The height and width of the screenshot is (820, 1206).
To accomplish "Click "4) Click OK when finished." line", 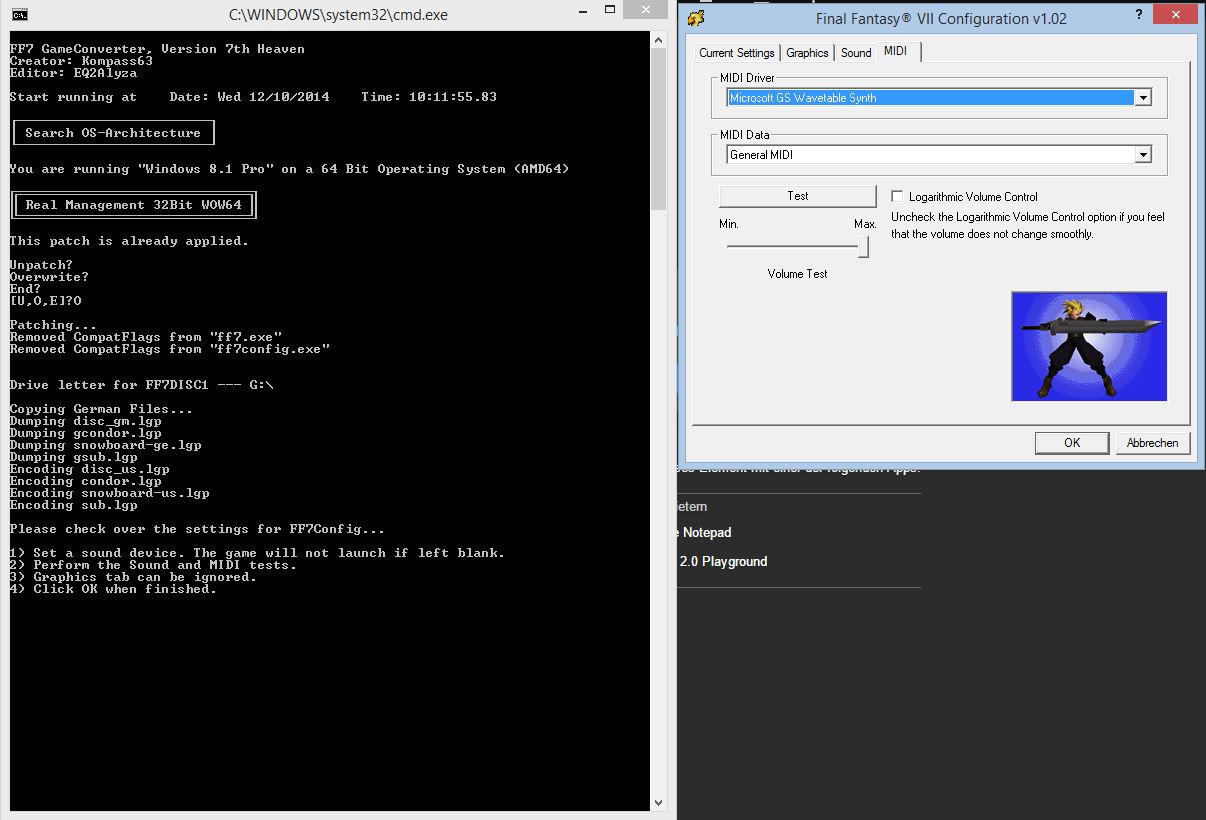I will (x=113, y=589).
